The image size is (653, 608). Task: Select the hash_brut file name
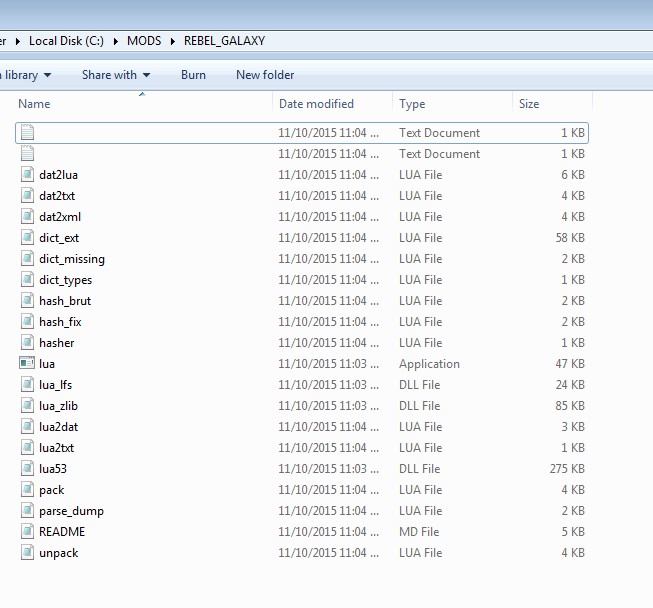click(x=65, y=301)
